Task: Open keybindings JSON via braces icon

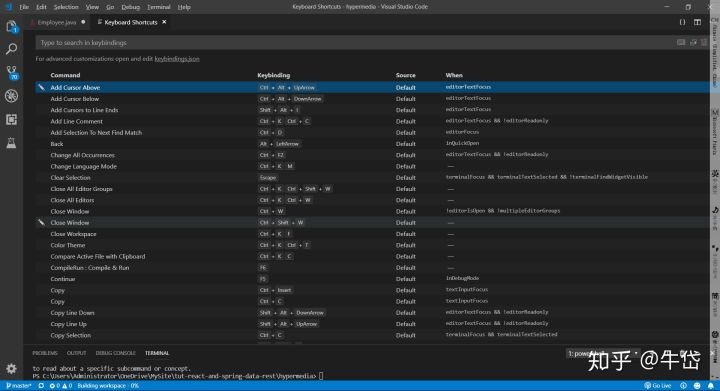Action: tap(682, 22)
